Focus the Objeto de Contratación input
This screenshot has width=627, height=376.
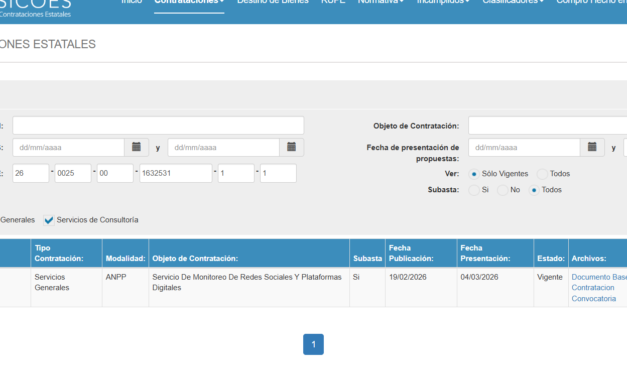pos(547,126)
